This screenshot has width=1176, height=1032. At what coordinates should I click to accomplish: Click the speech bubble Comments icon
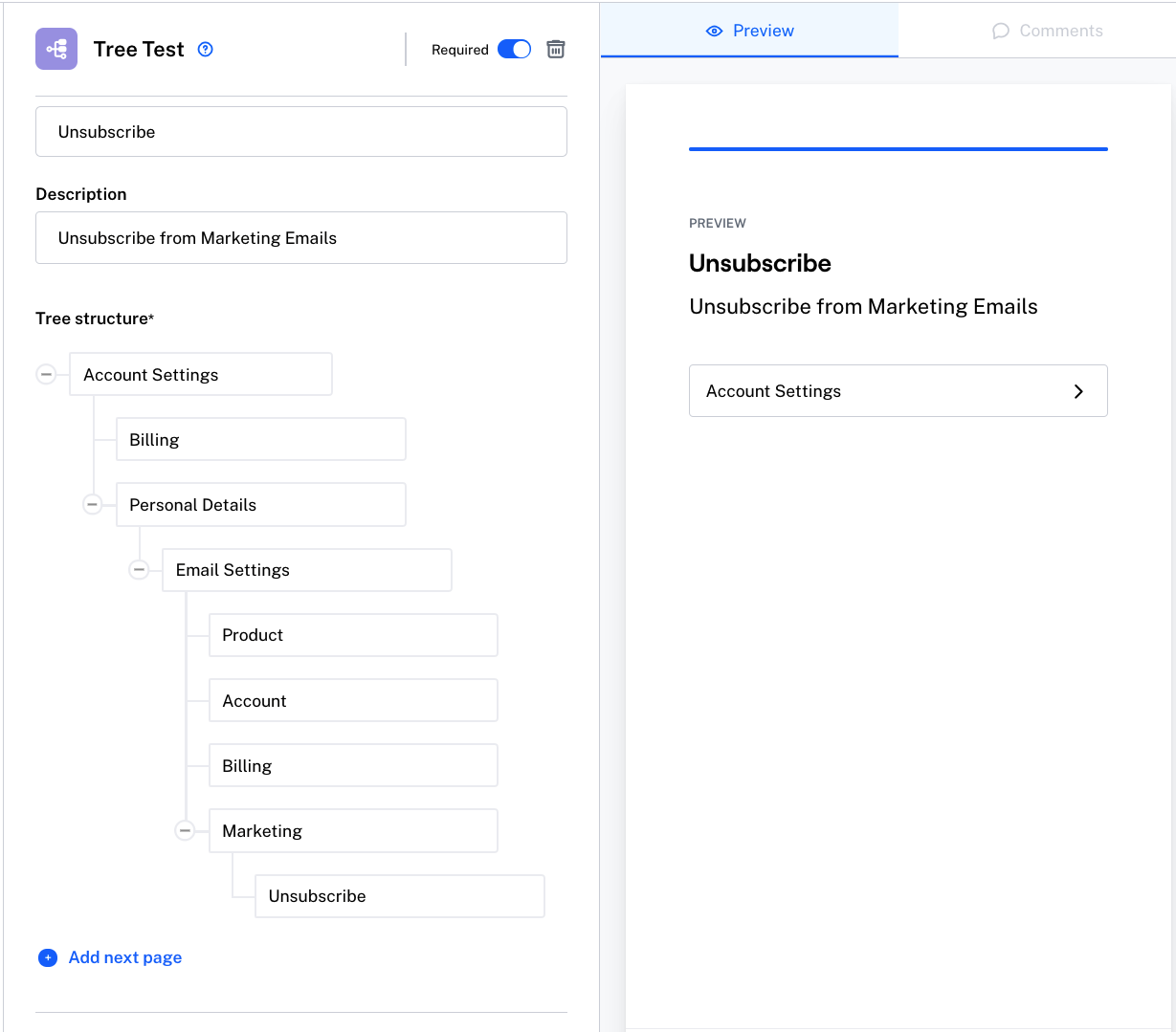[1001, 31]
